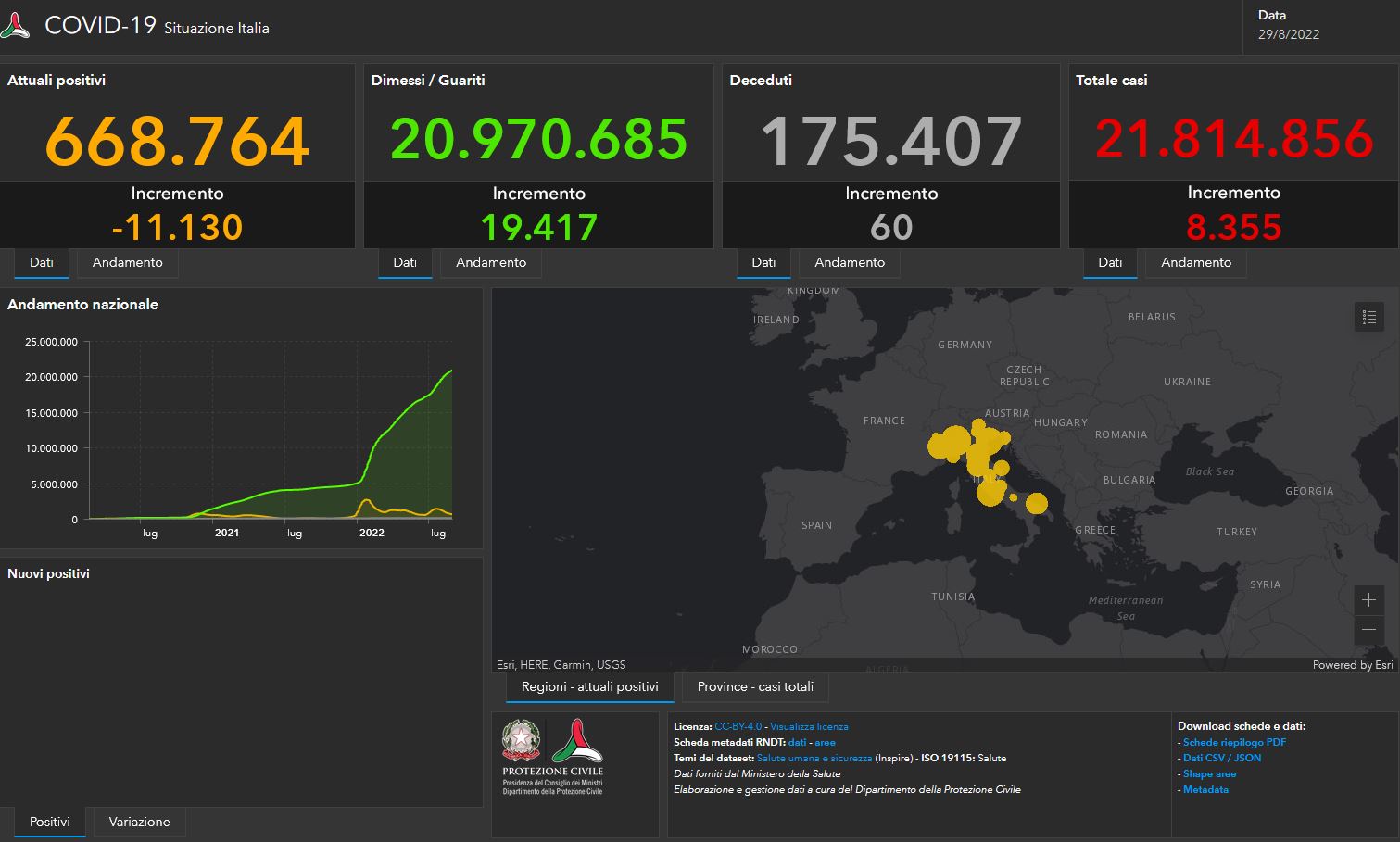This screenshot has width=1400, height=842.
Task: Click the COVID-19 header logo icon
Action: [15, 26]
